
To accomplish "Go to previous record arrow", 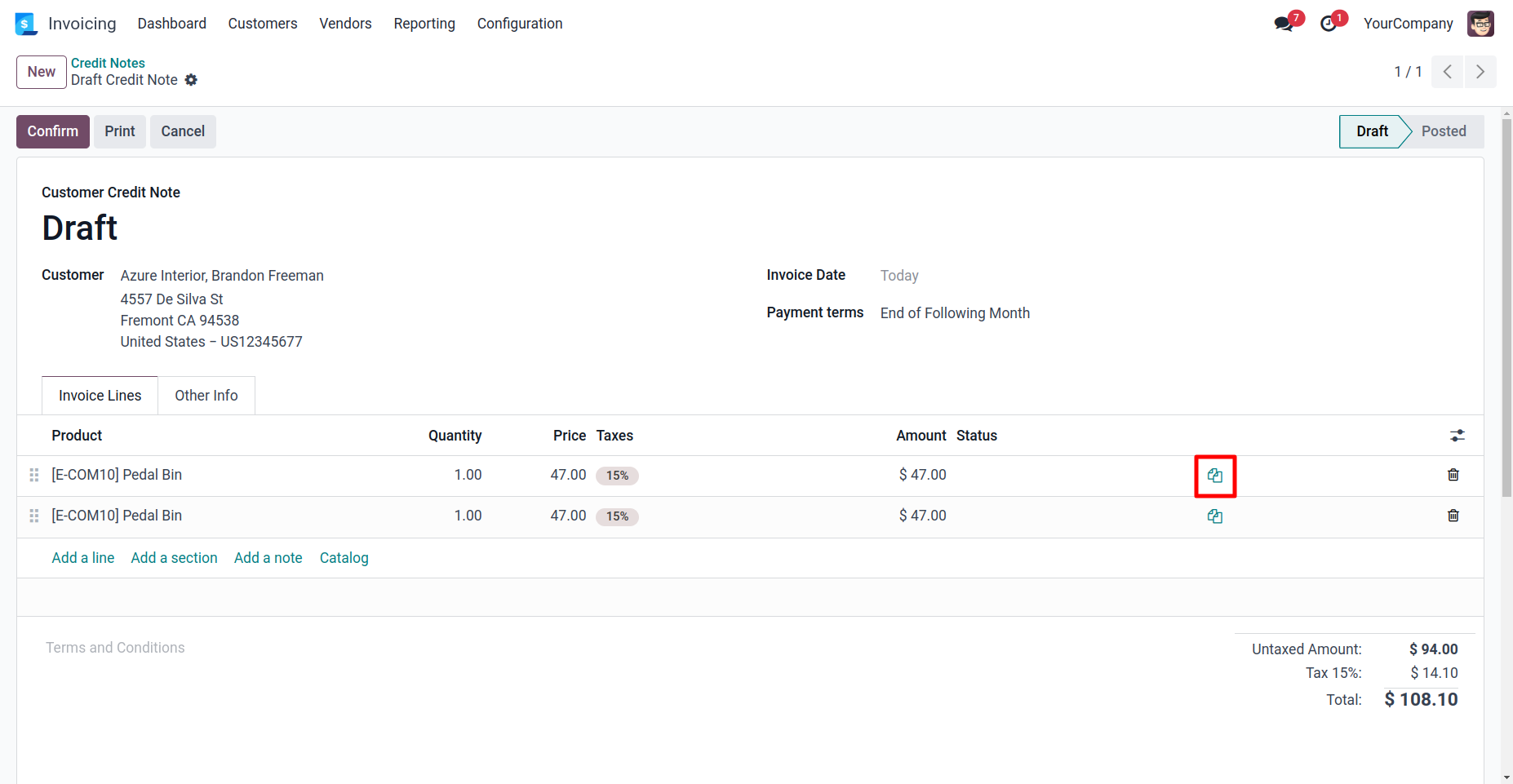I will click(1447, 72).
